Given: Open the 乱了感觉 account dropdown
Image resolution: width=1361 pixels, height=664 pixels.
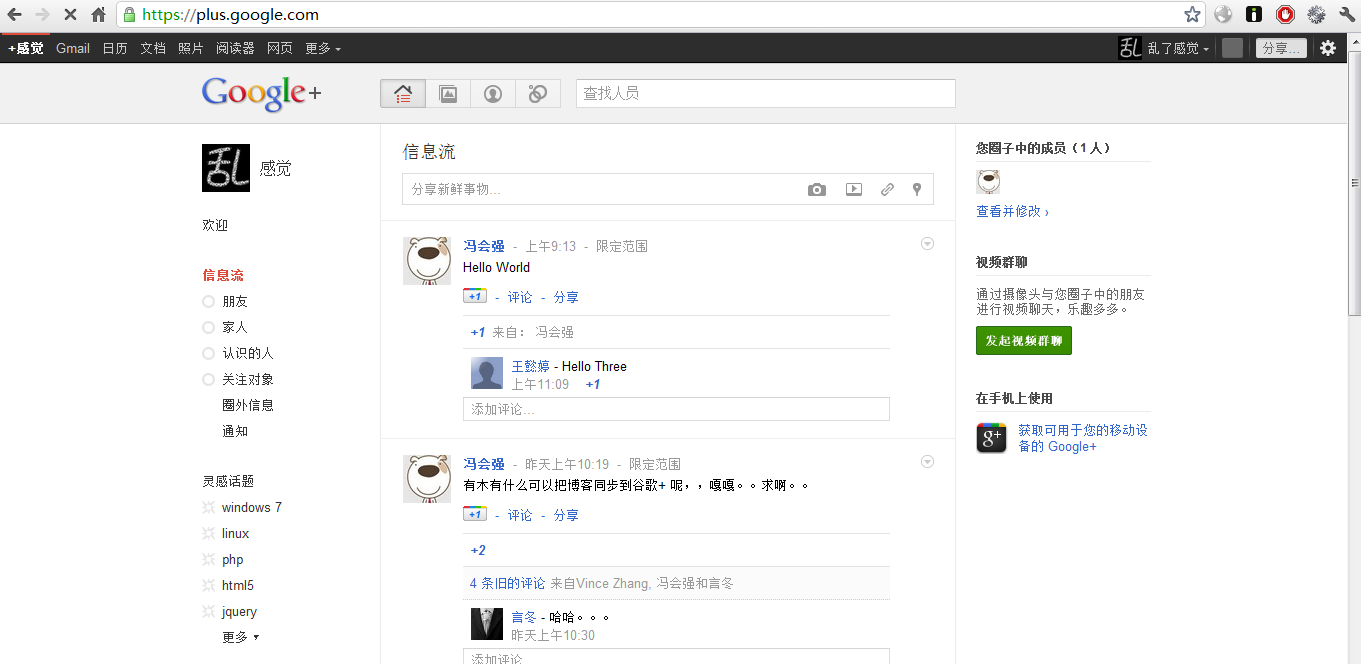Looking at the screenshot, I should tap(1178, 48).
